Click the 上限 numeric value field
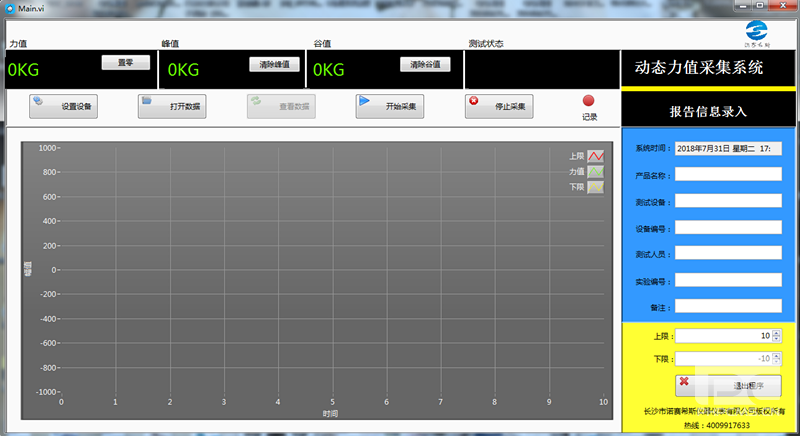 pos(722,336)
